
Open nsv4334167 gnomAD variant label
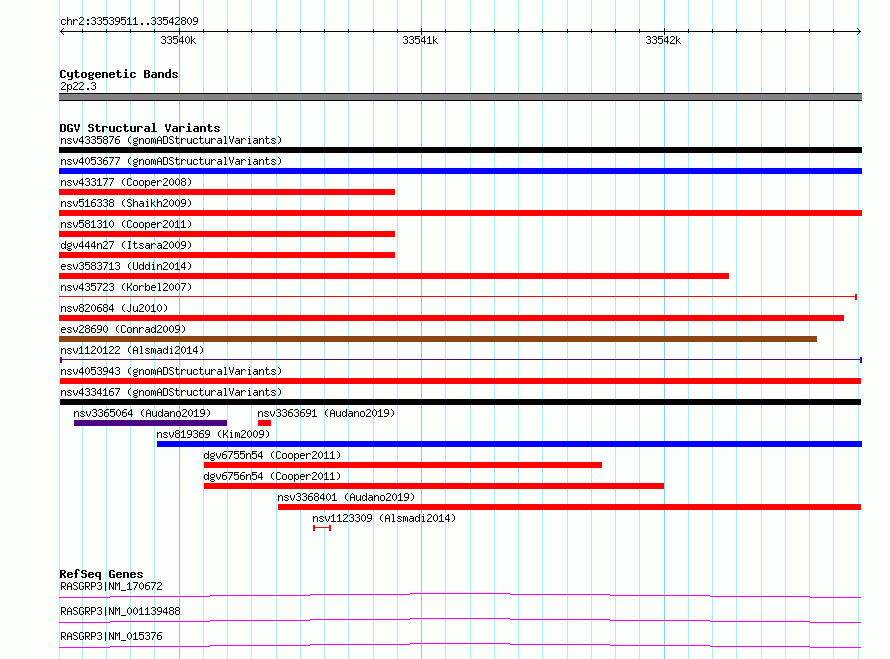(x=171, y=392)
